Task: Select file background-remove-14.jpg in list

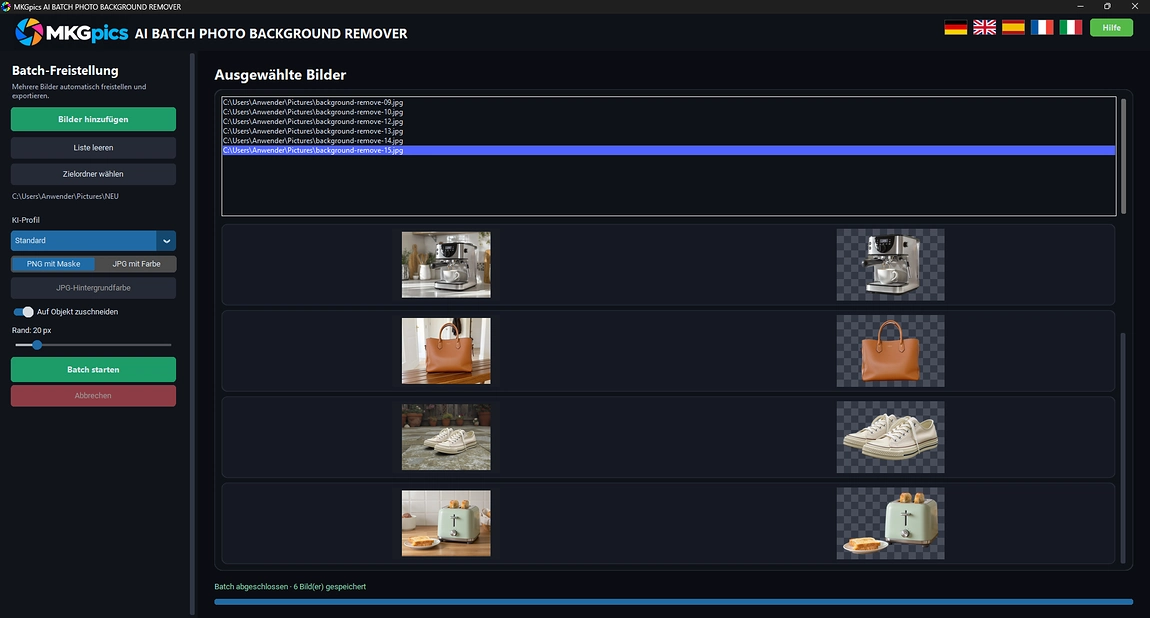Action: (x=668, y=141)
